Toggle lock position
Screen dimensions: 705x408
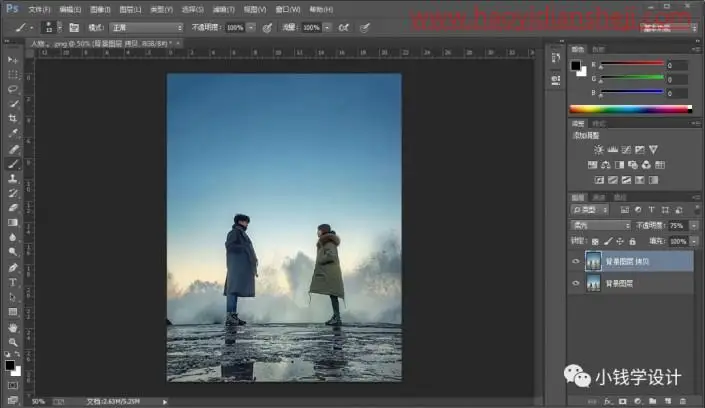[620, 242]
